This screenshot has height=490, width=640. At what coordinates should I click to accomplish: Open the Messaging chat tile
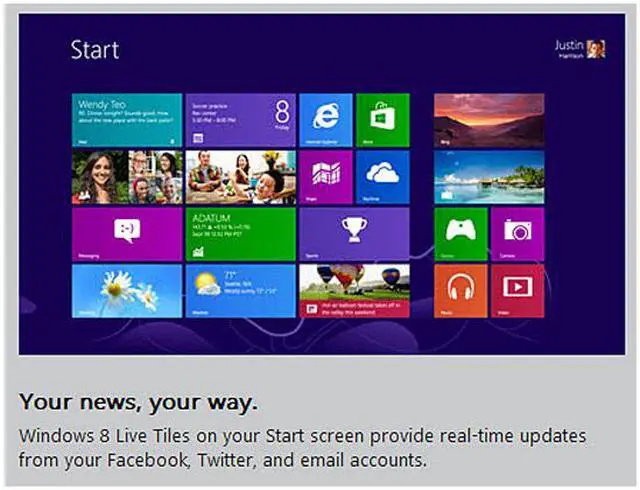pyautogui.click(x=127, y=234)
